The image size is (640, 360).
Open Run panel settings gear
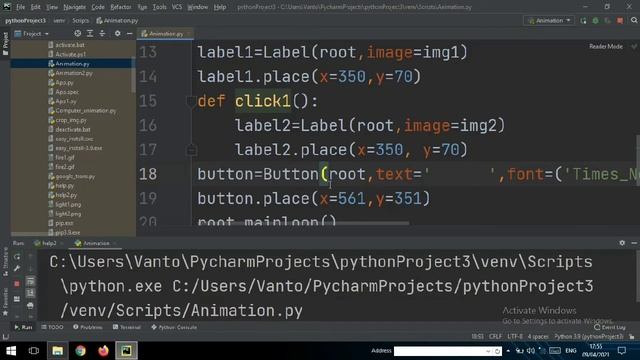(622, 243)
